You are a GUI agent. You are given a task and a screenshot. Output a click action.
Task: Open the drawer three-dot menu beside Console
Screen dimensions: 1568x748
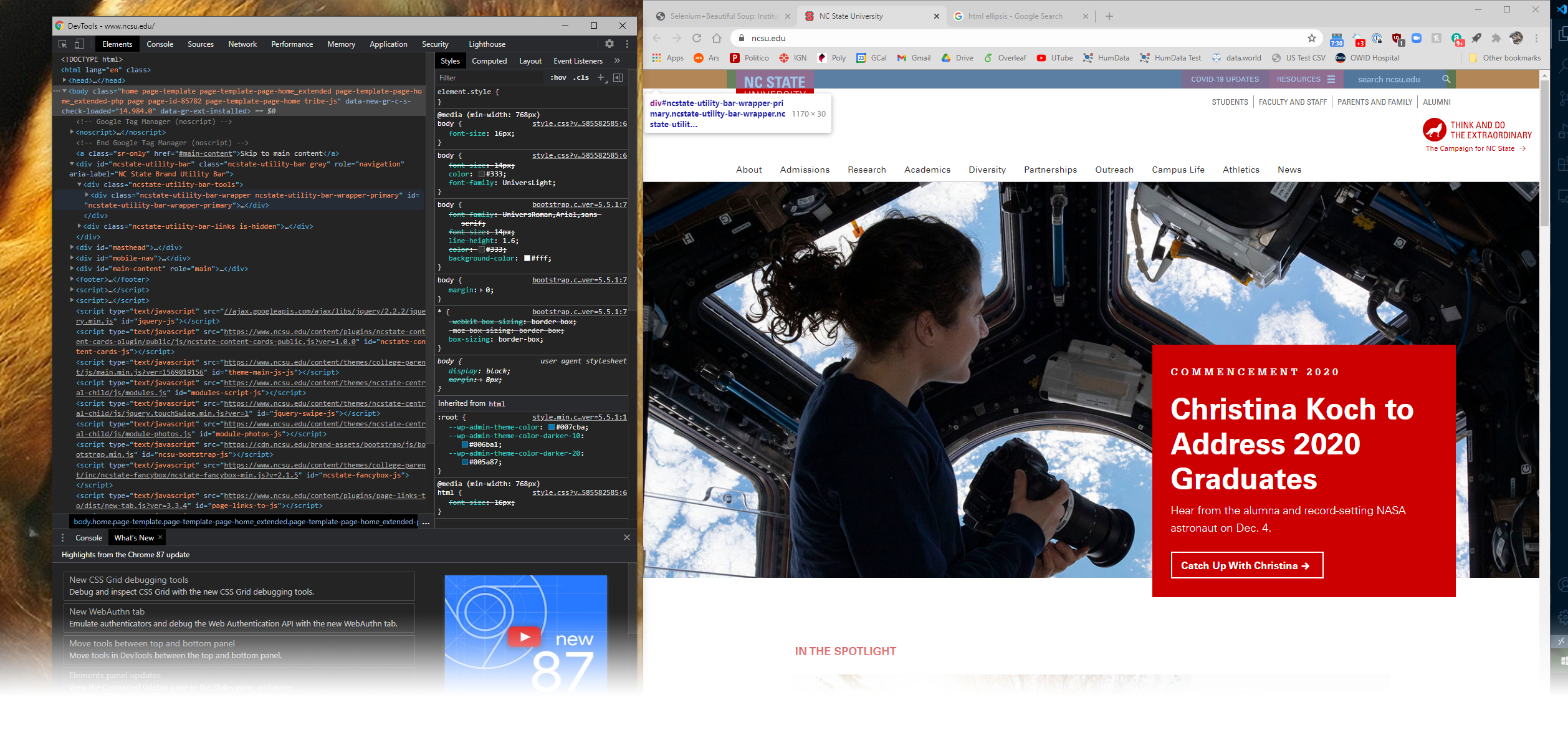62,538
